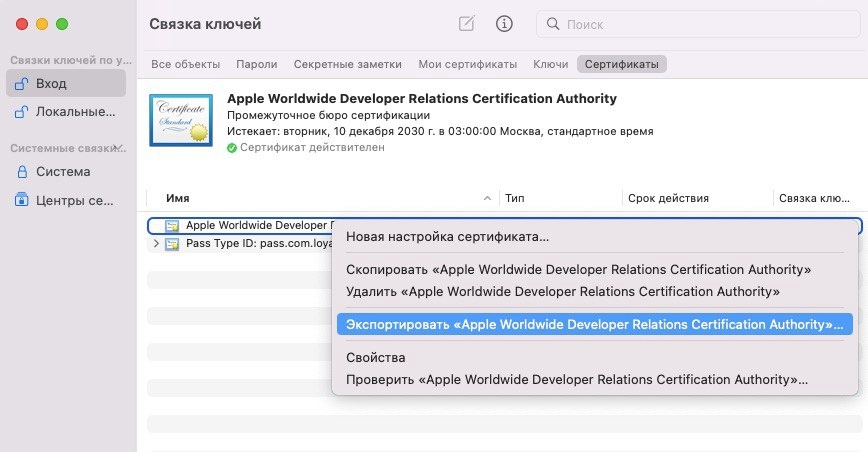The width and height of the screenshot is (868, 452).
Task: Sort by the Связка ключей column header
Action: tap(814, 198)
